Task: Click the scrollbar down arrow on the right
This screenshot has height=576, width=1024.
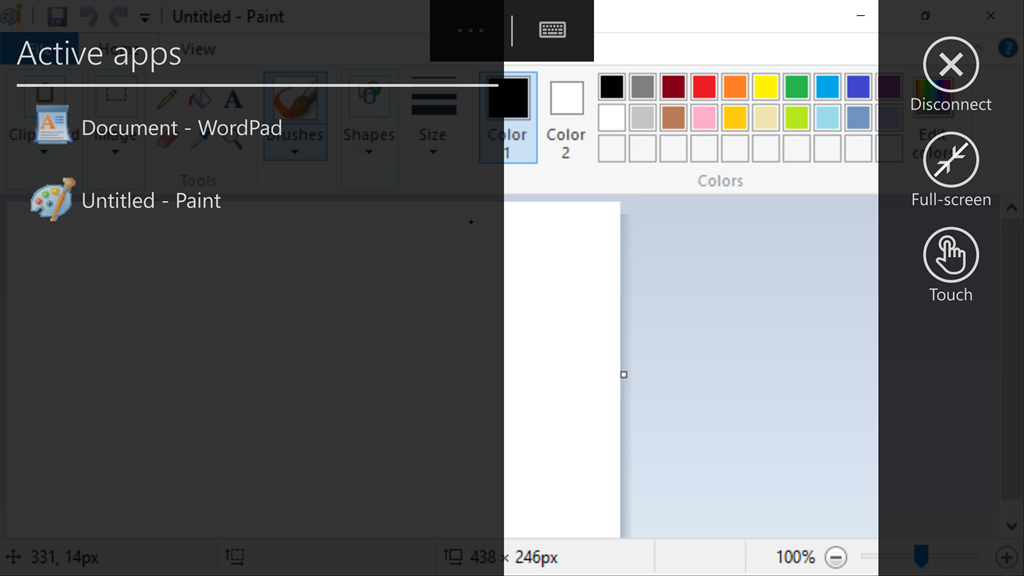Action: pos(1011,525)
